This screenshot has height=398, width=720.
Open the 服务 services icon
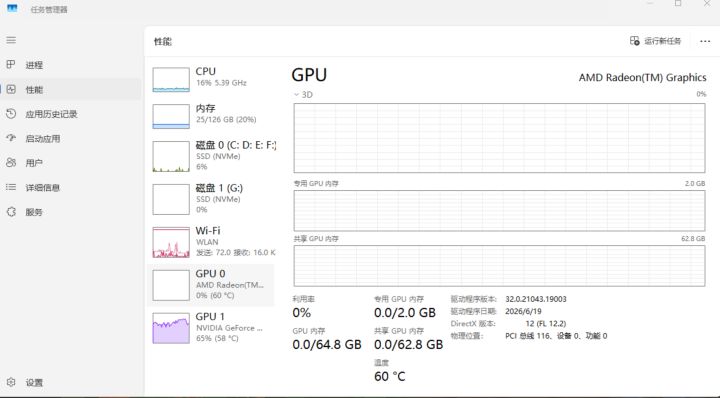(x=11, y=212)
